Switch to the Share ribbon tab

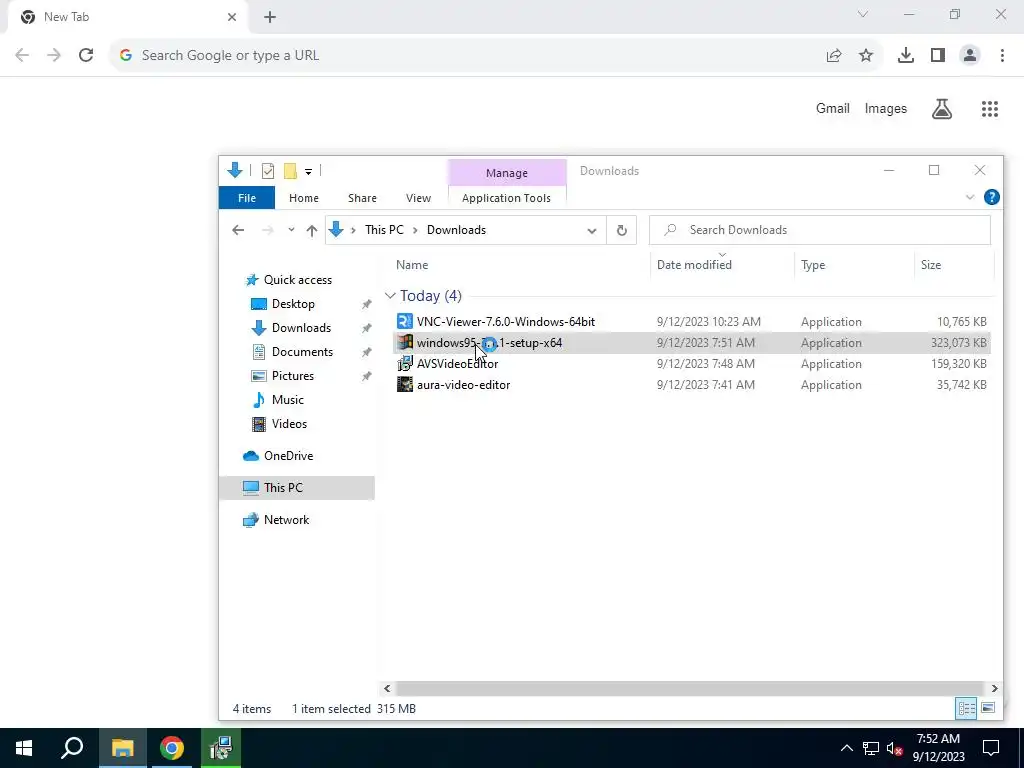(362, 198)
